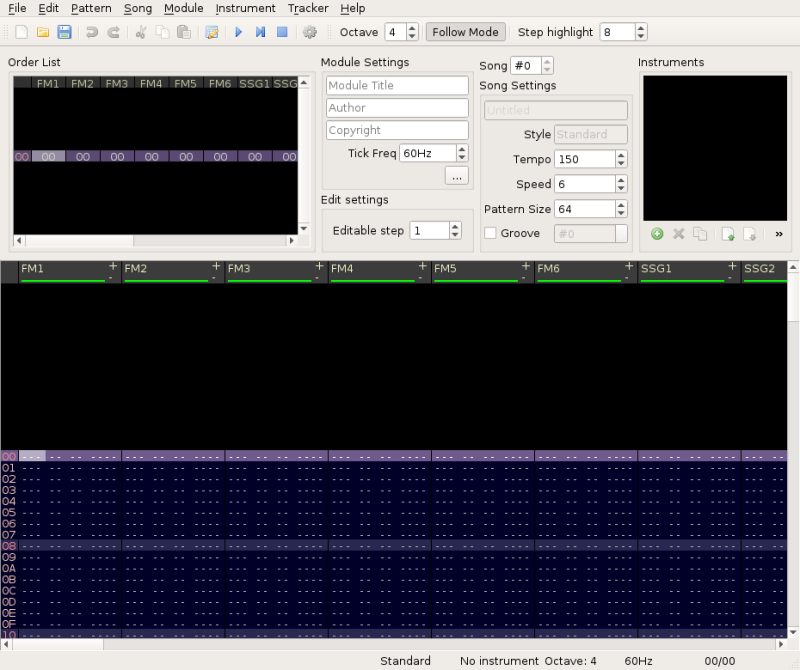Enable the Groove checkbox
Screen dimensions: 800x670
tap(490, 233)
